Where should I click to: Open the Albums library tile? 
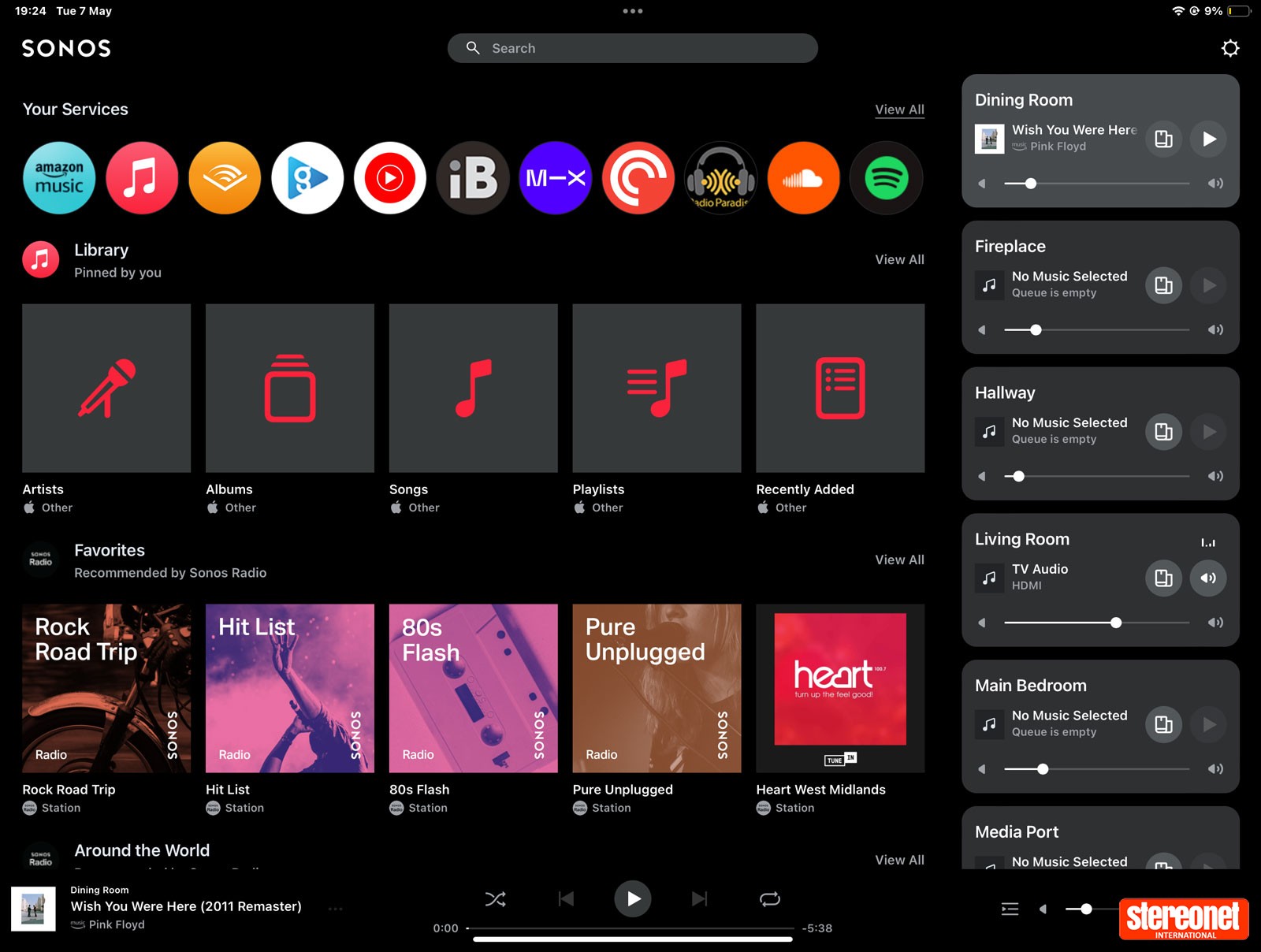(290, 388)
